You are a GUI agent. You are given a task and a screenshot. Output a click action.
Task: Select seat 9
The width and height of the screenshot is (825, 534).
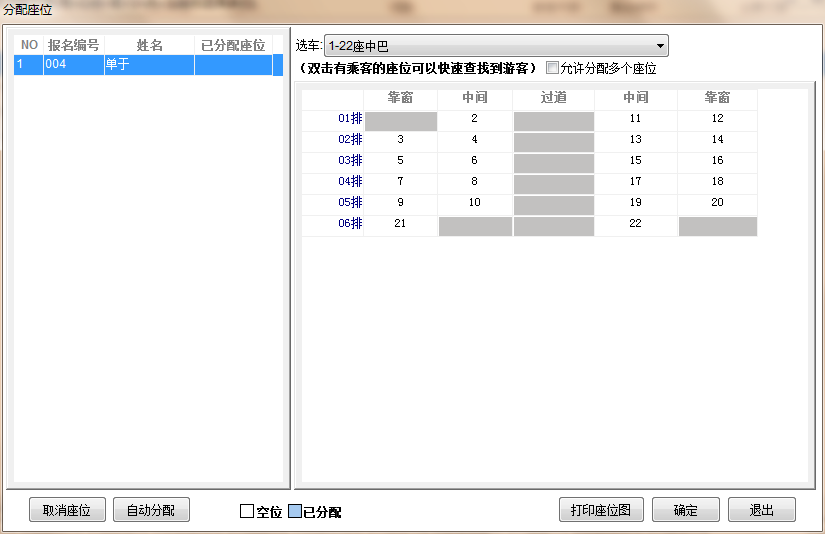400,203
